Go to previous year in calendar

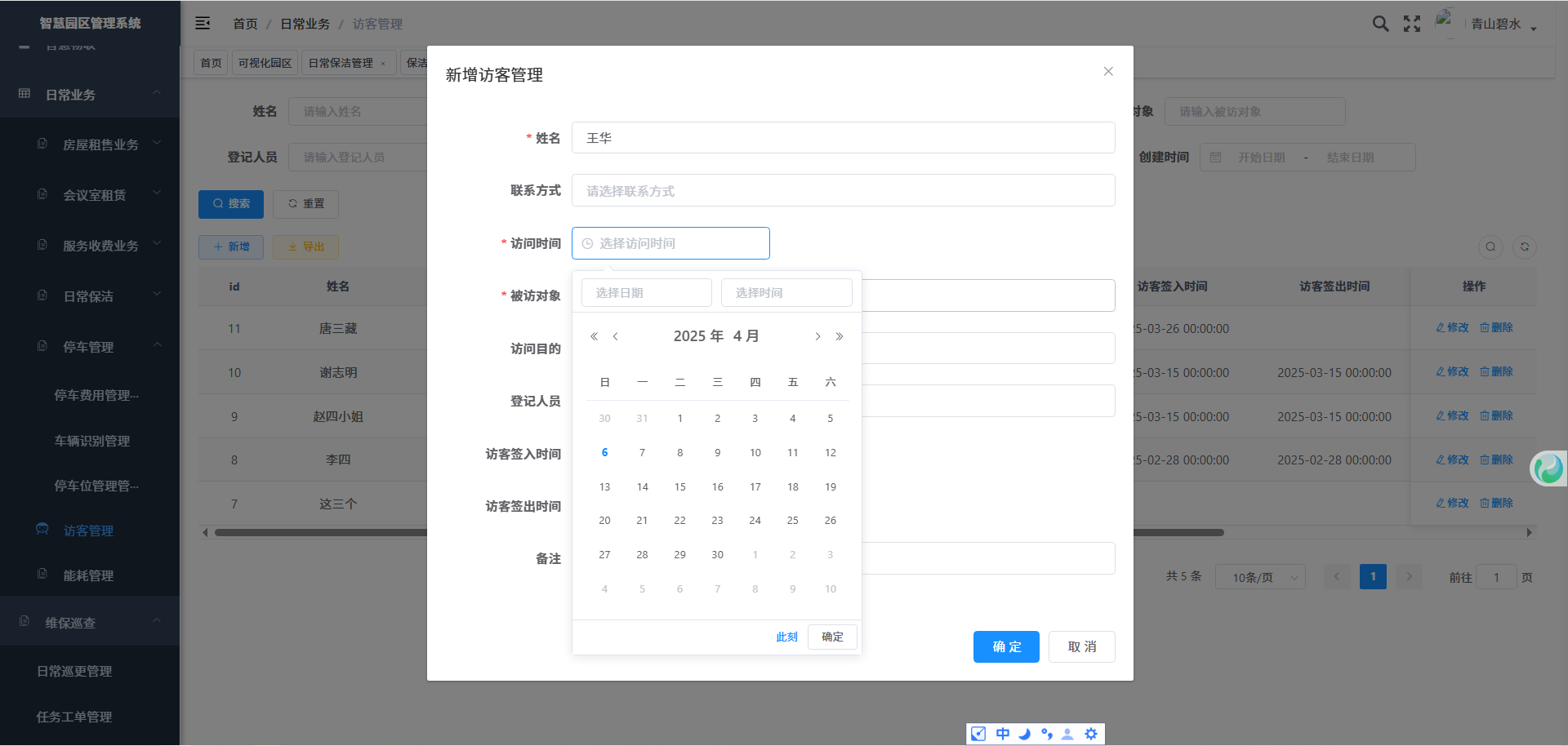(594, 336)
